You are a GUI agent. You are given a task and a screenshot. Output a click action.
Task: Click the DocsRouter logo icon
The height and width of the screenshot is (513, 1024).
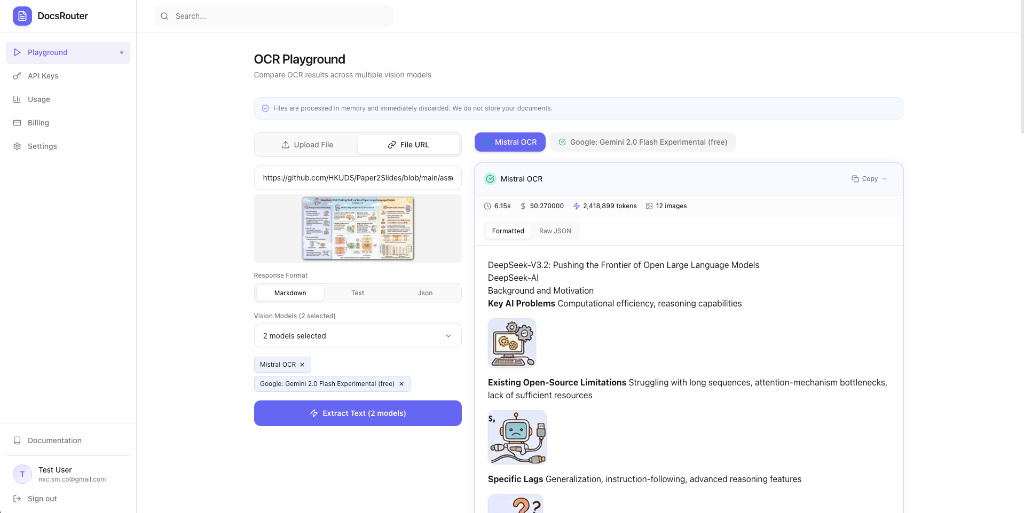(22, 16)
